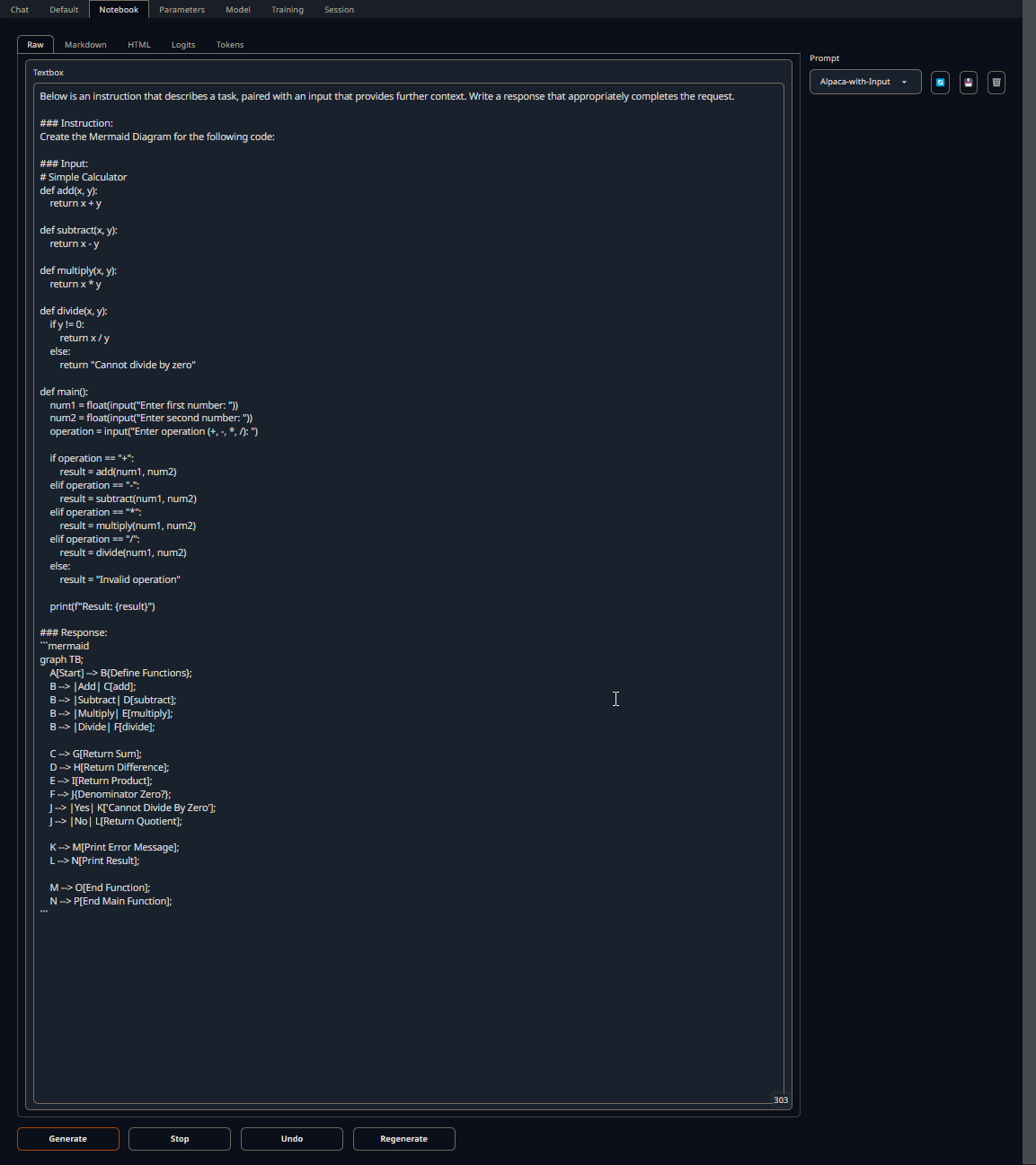View the Logits tab
Screen dimensions: 1036x1165
[183, 44]
